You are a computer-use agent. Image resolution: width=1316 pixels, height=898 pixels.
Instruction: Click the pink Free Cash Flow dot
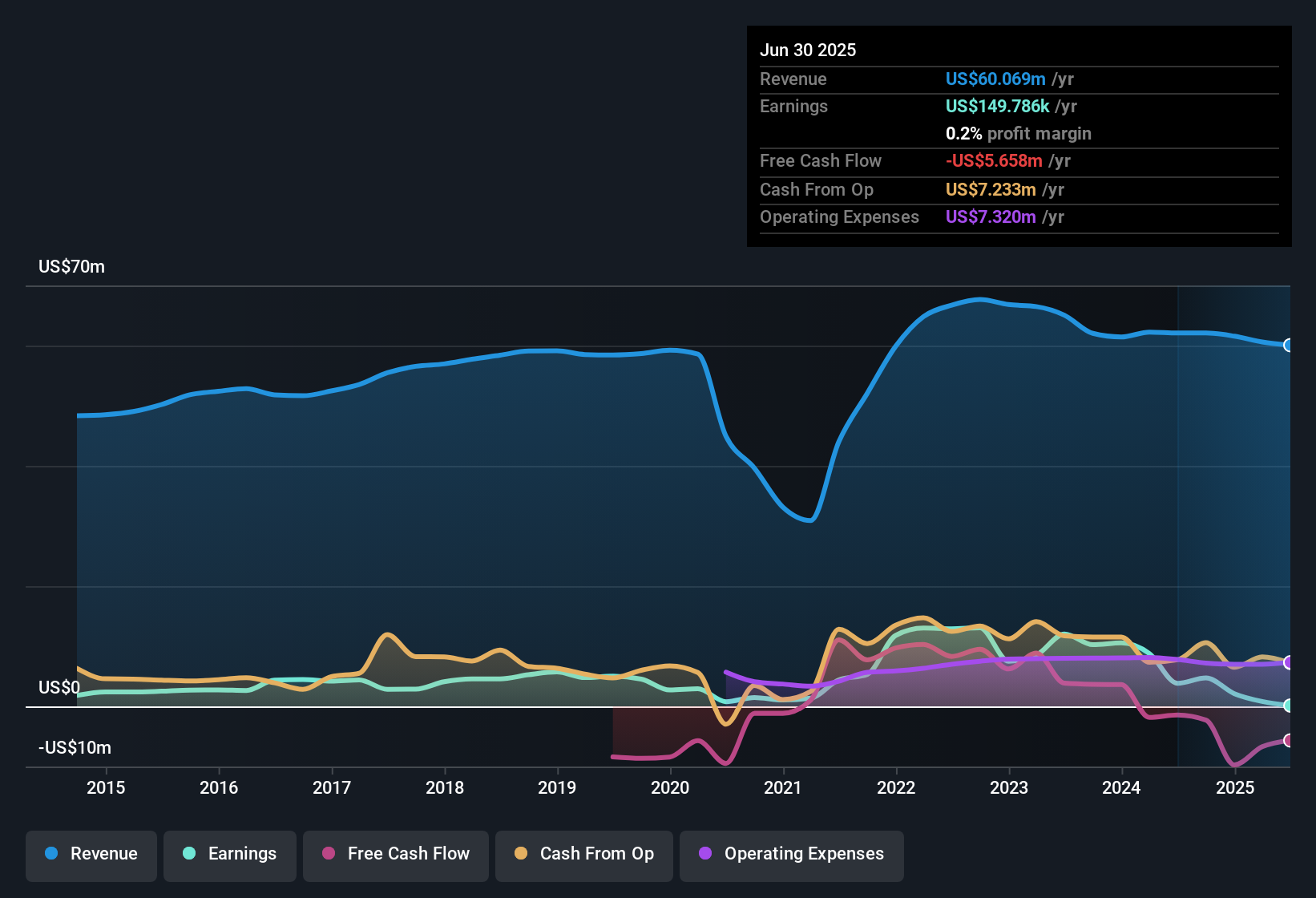pyautogui.click(x=329, y=853)
